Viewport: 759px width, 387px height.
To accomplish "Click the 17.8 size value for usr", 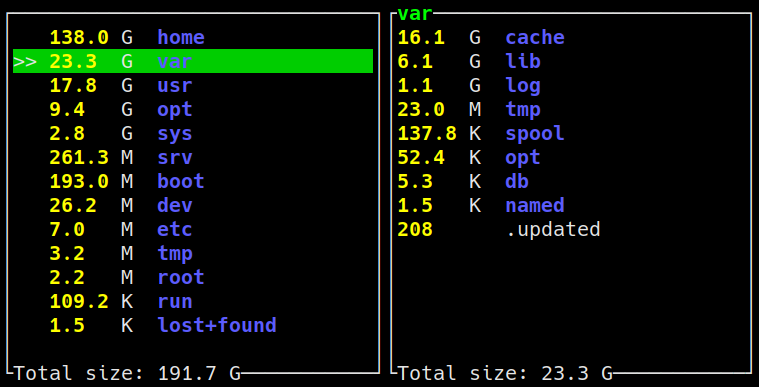I will pyautogui.click(x=73, y=85).
